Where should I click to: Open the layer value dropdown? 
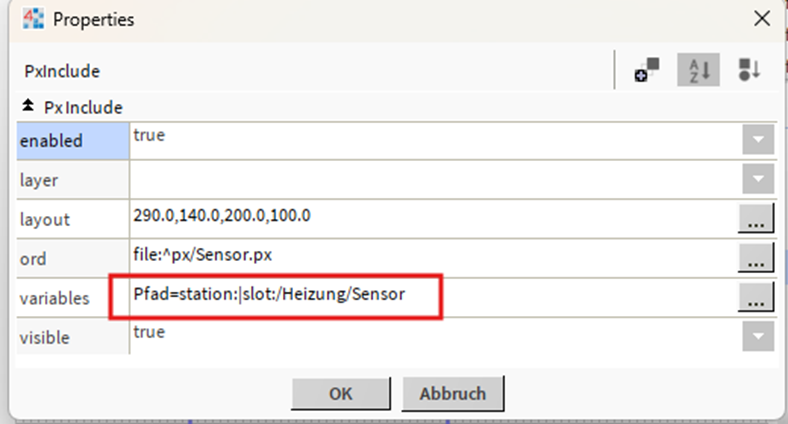click(758, 179)
